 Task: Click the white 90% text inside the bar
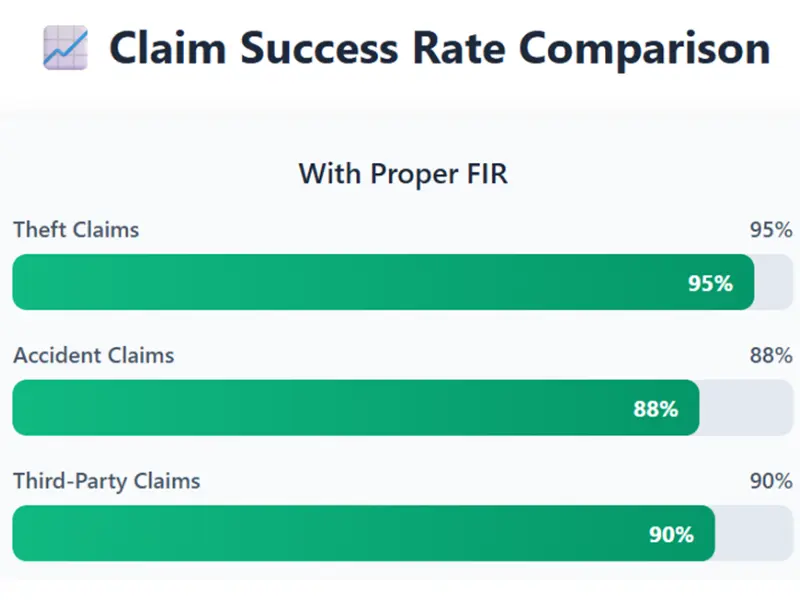coord(671,534)
